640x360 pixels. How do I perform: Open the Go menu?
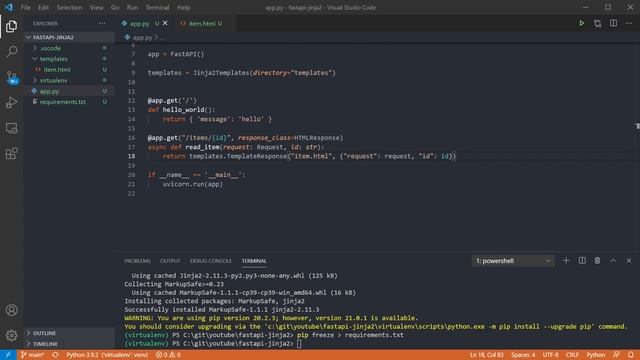pos(115,7)
